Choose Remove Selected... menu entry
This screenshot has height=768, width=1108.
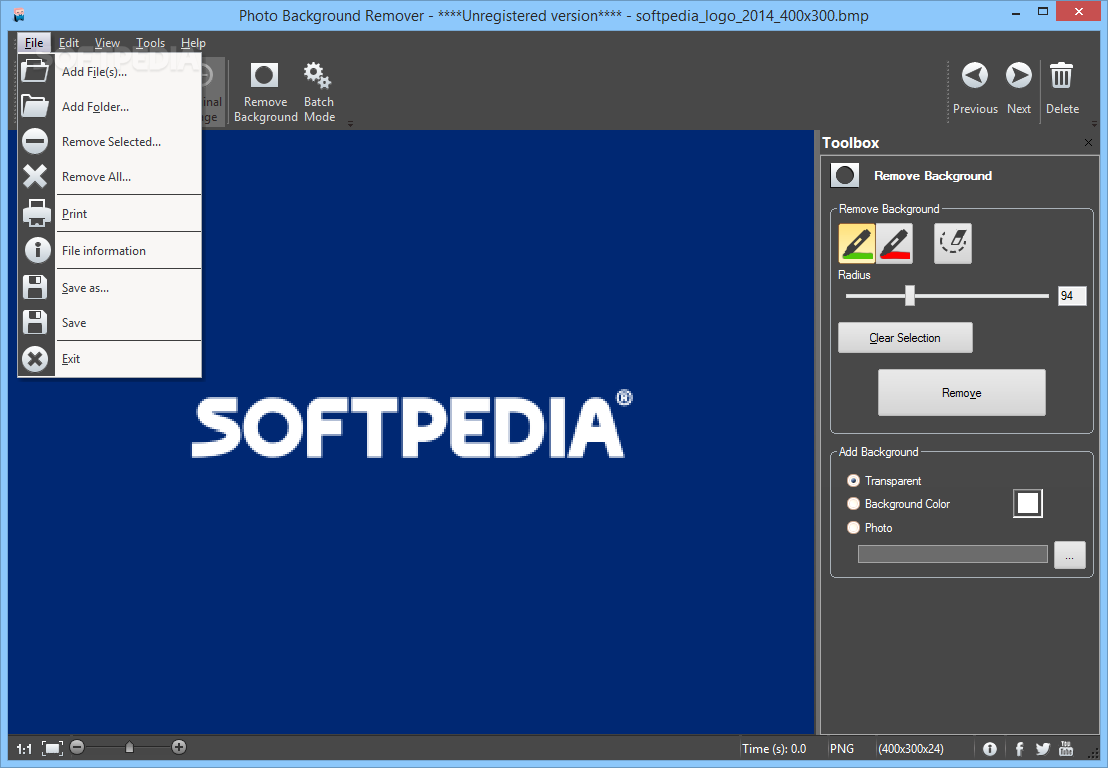110,141
